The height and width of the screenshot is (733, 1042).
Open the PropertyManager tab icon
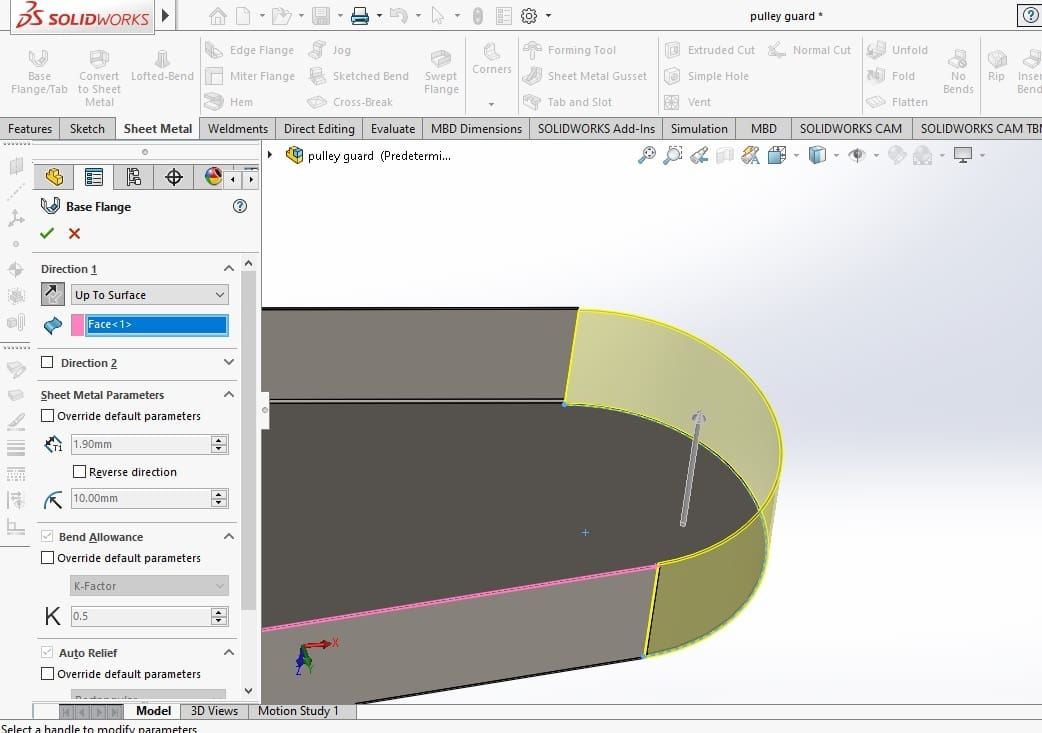coord(94,177)
